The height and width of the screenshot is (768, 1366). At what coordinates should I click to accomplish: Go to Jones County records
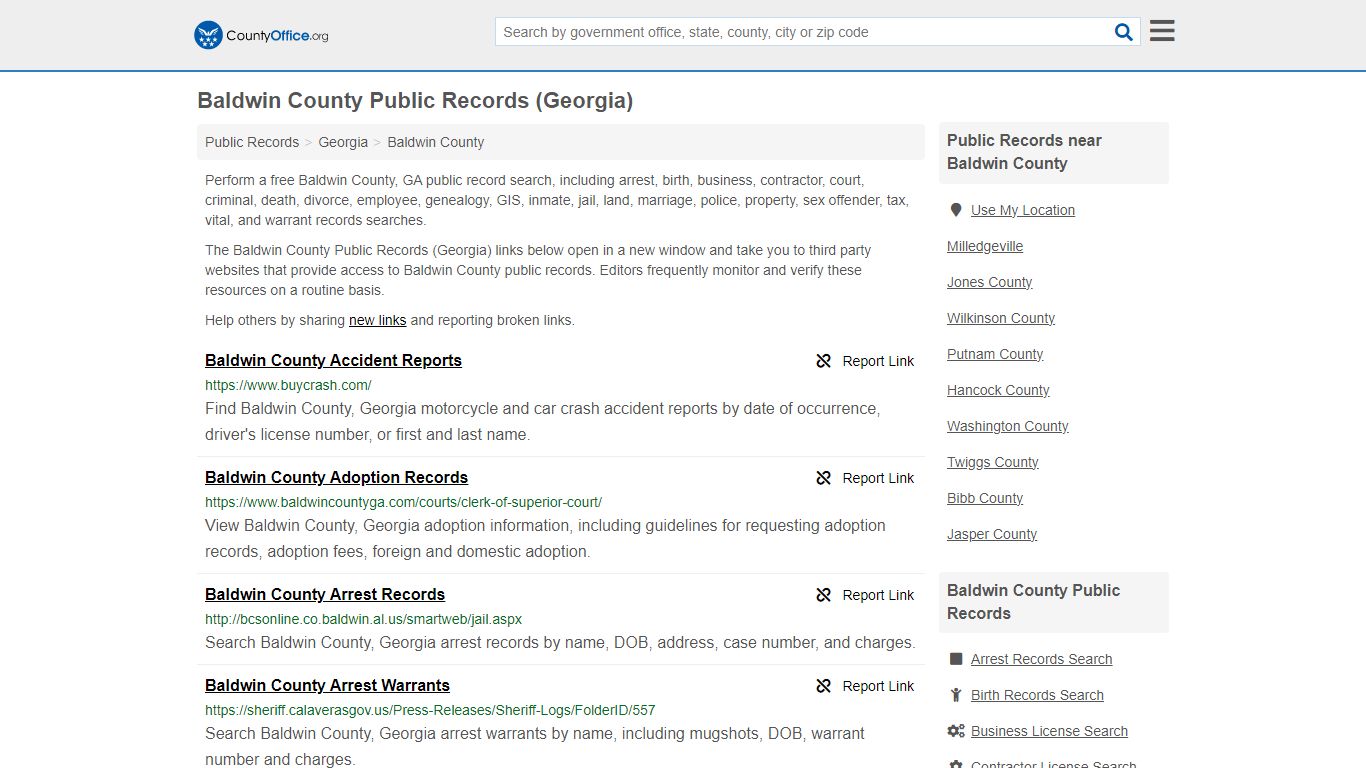click(989, 282)
